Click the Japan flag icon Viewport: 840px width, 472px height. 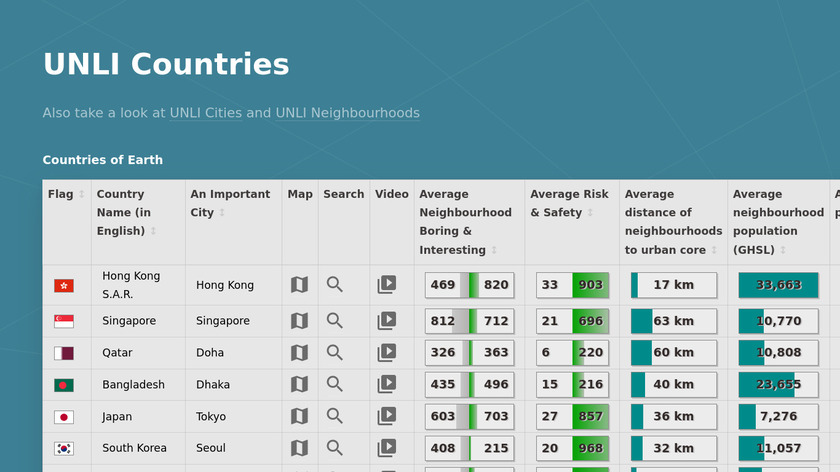tap(64, 417)
